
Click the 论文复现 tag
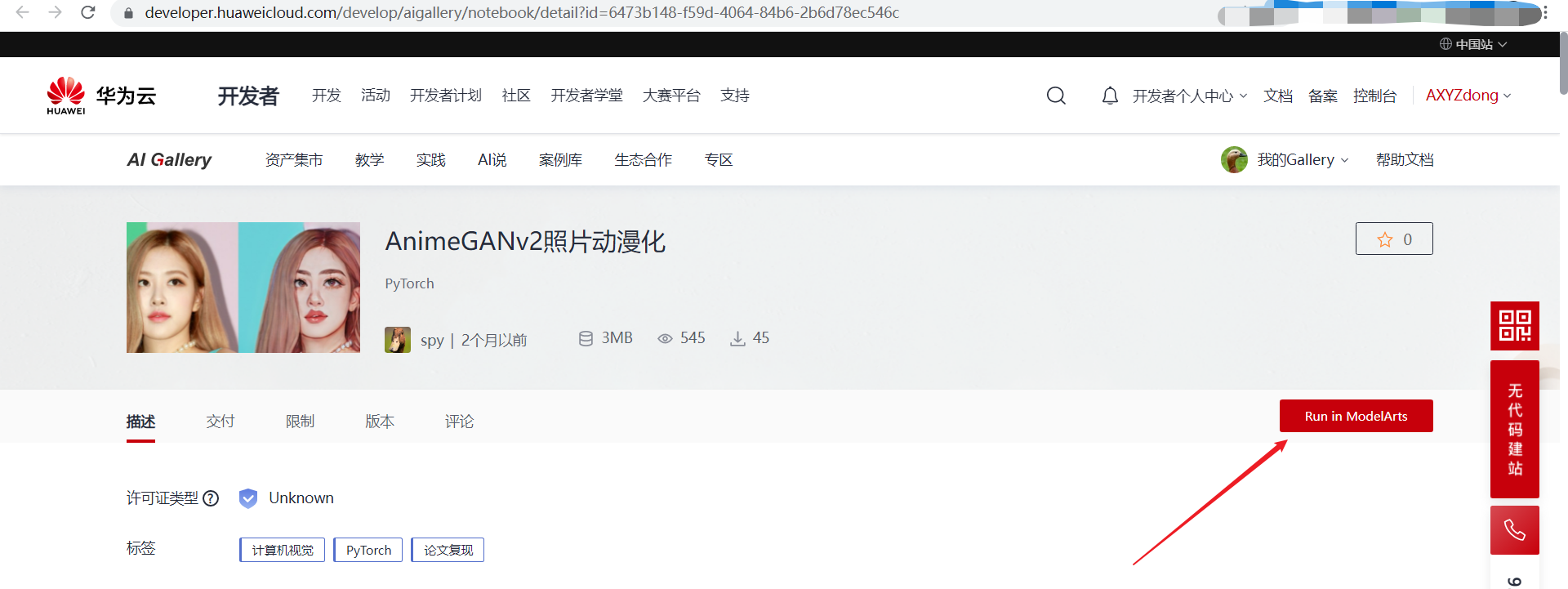pyautogui.click(x=448, y=550)
